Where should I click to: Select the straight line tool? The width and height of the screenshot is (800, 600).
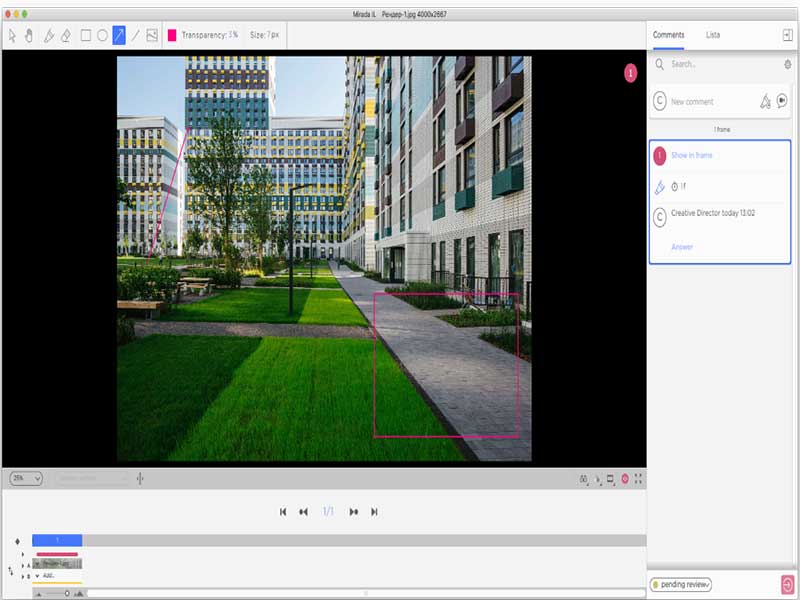point(136,35)
